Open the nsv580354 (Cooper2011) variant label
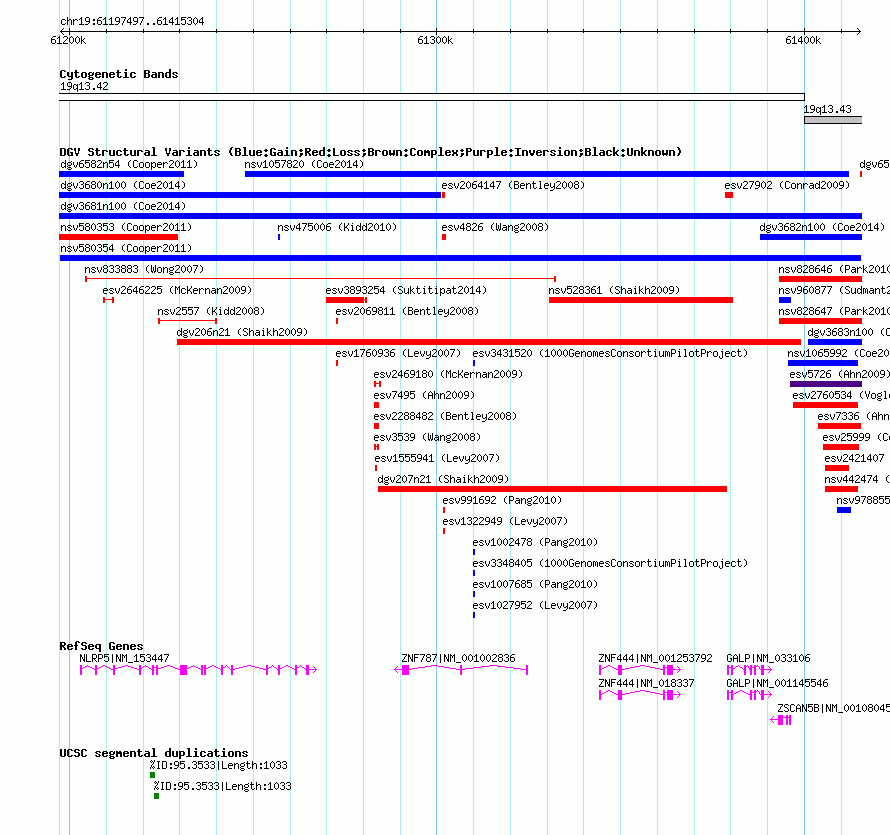 pos(126,249)
